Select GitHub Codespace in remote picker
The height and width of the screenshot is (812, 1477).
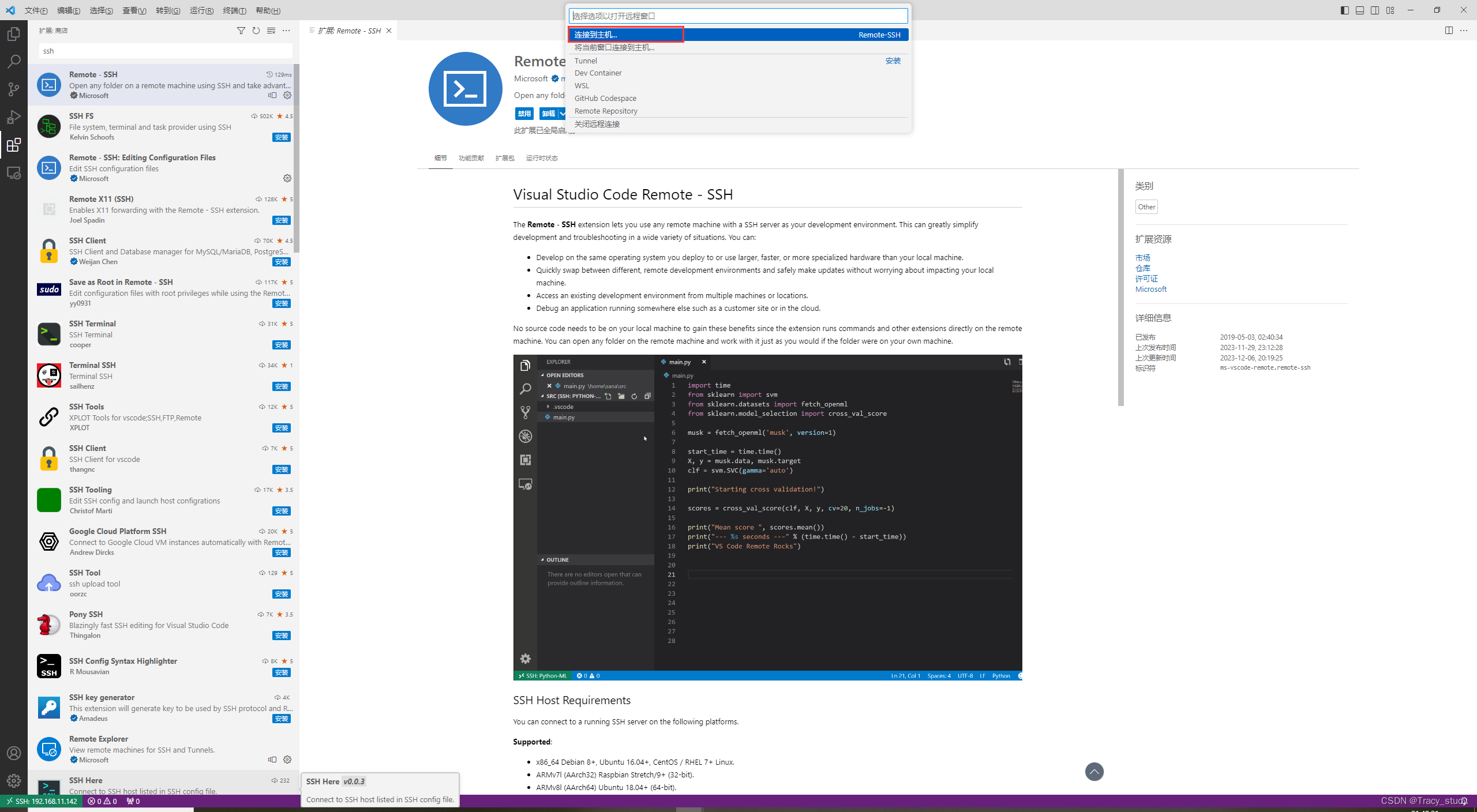(738, 99)
